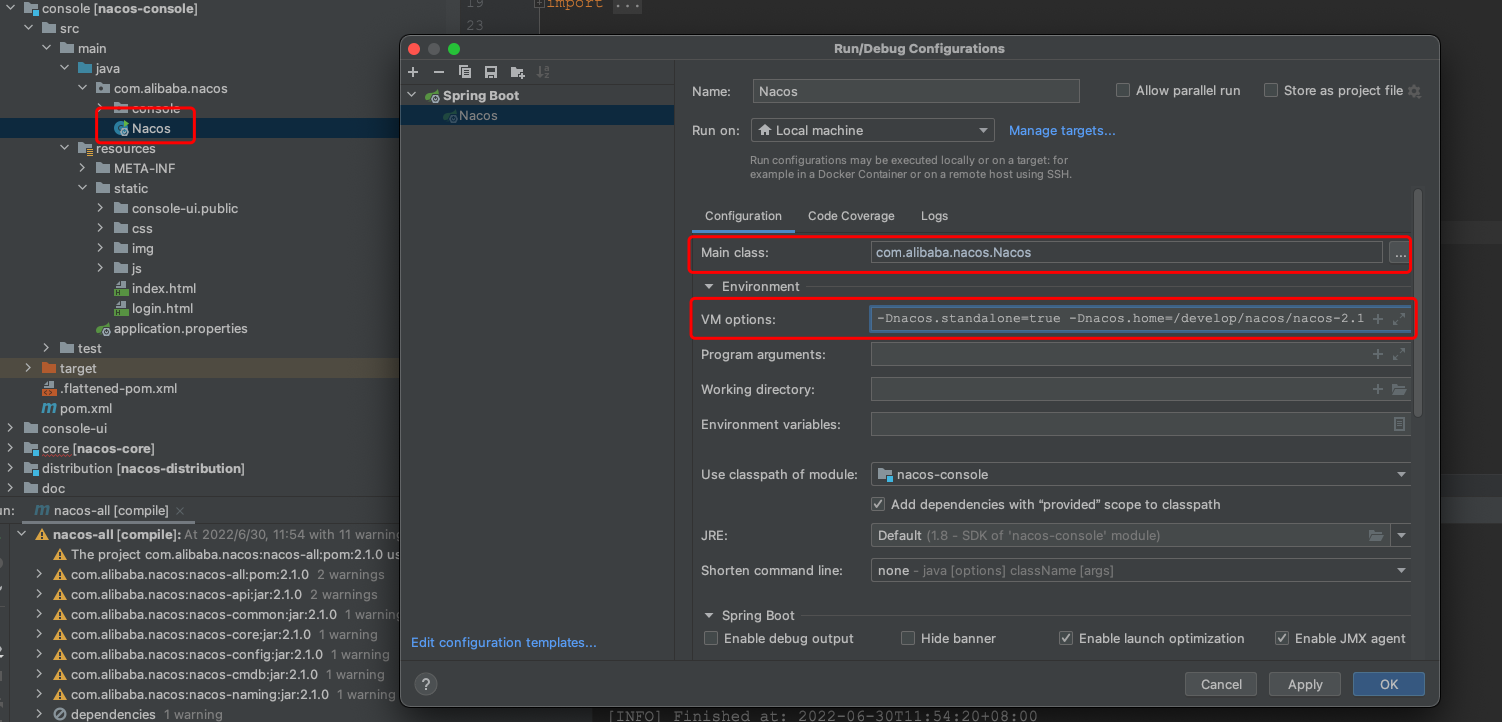Collapse the Spring Boot settings section
The height and width of the screenshot is (722, 1502).
[x=709, y=616]
